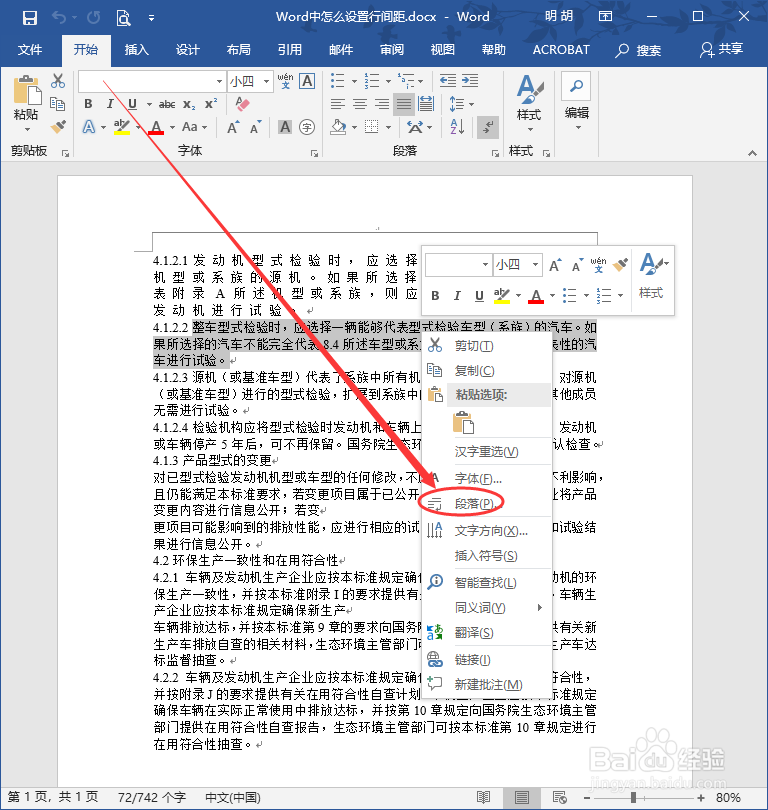
Task: Align text right in ribbon
Action: [x=382, y=104]
